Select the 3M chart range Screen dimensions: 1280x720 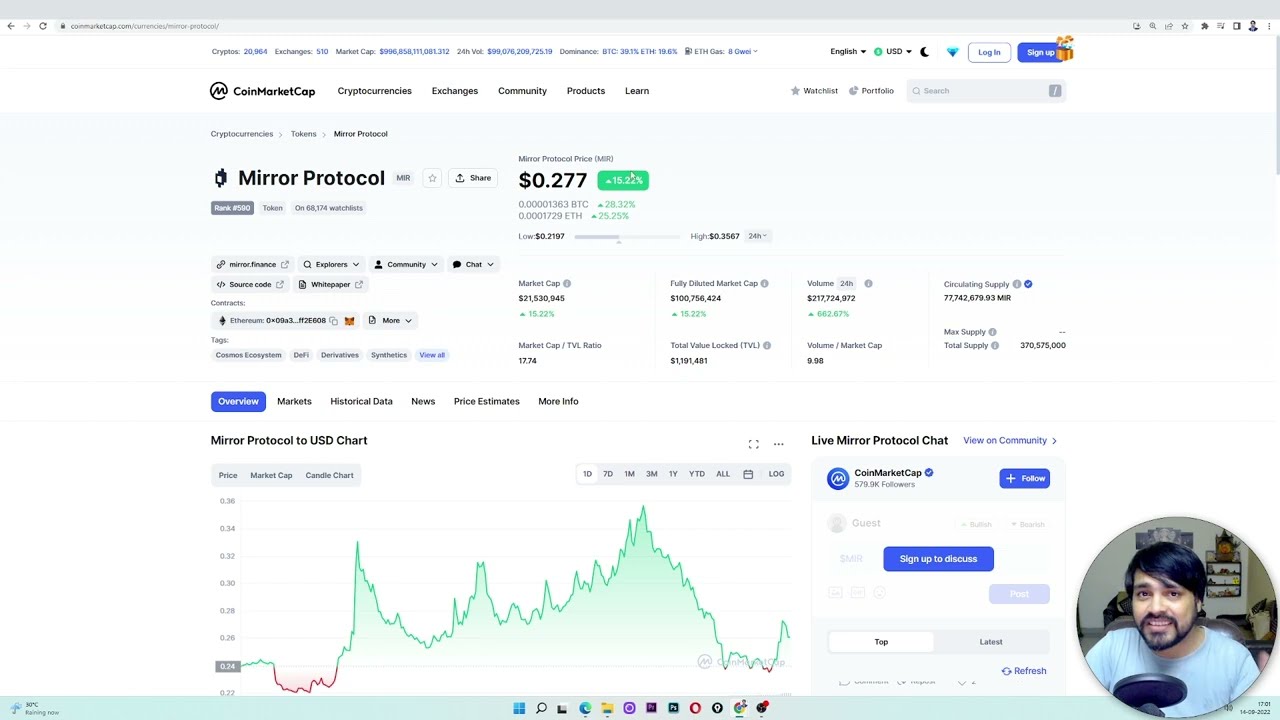tap(652, 474)
